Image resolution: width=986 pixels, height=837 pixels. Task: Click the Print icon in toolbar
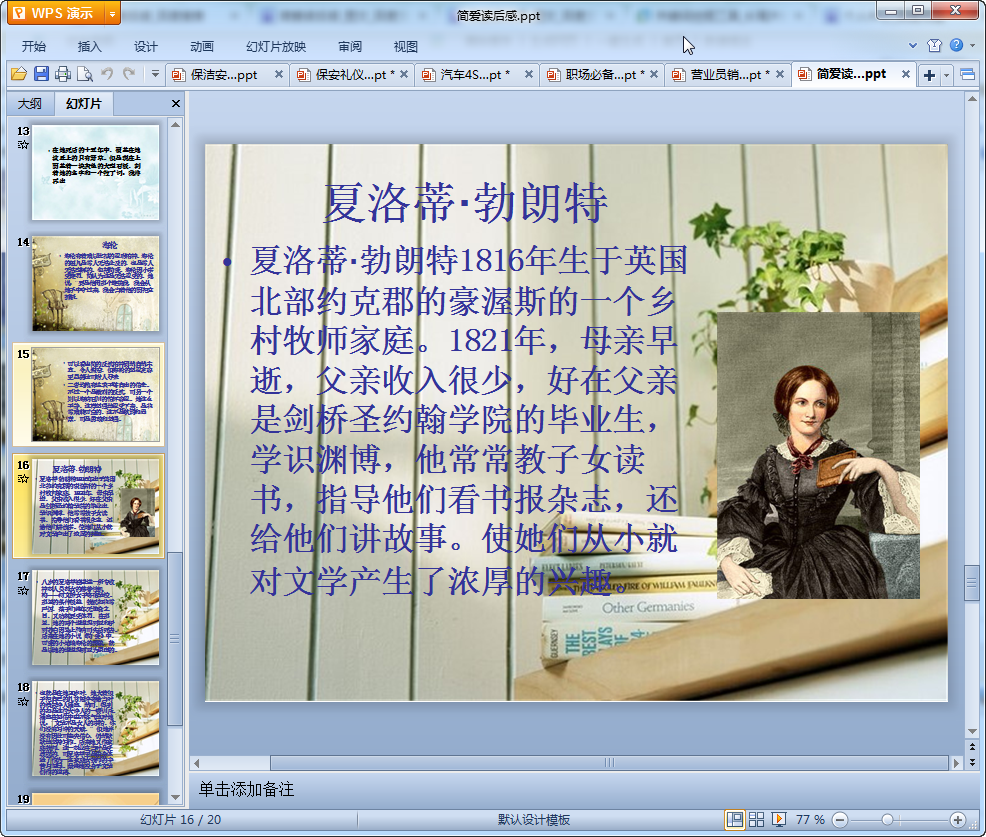pyautogui.click(x=63, y=74)
